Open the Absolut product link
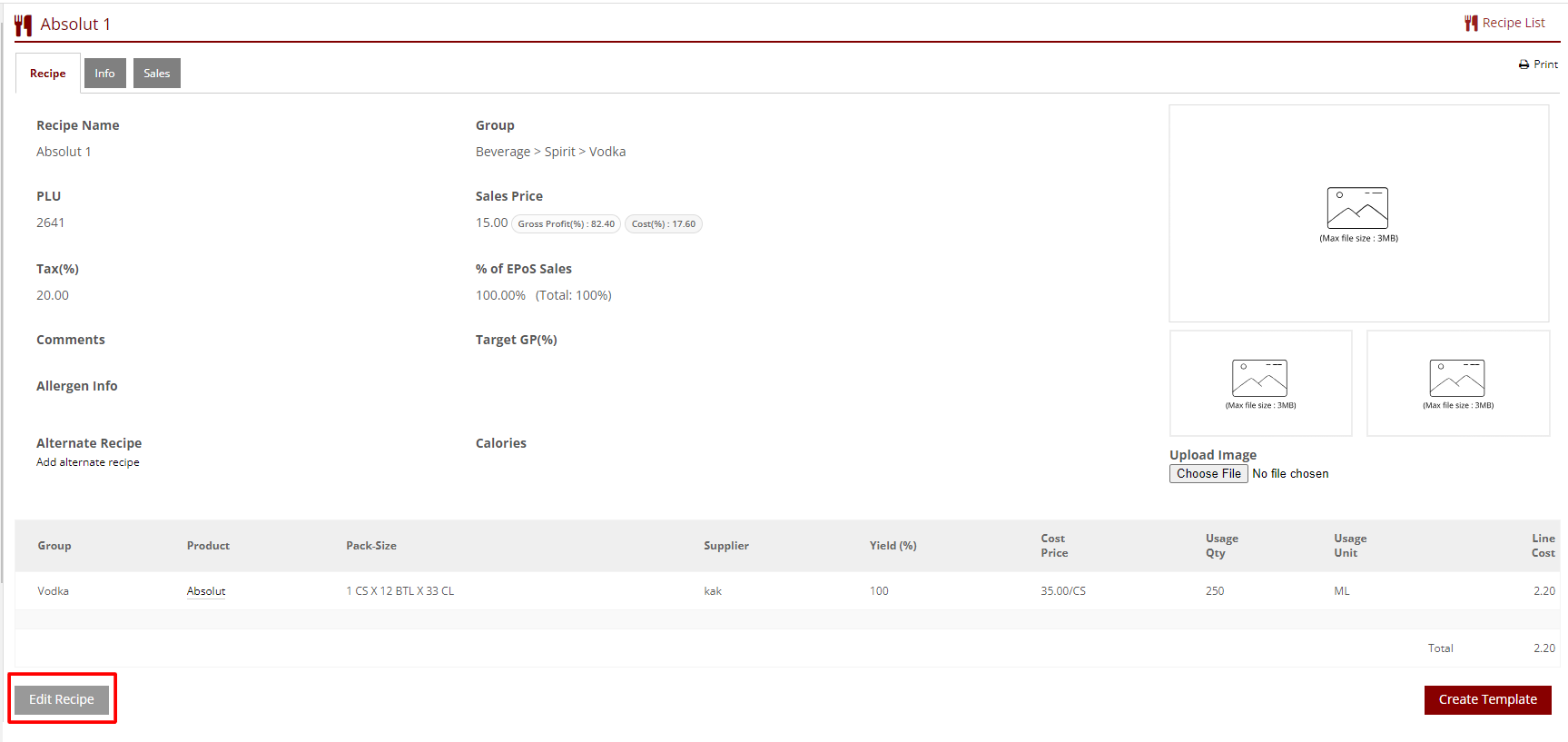Screen dimensions: 1568x742 click(x=206, y=591)
